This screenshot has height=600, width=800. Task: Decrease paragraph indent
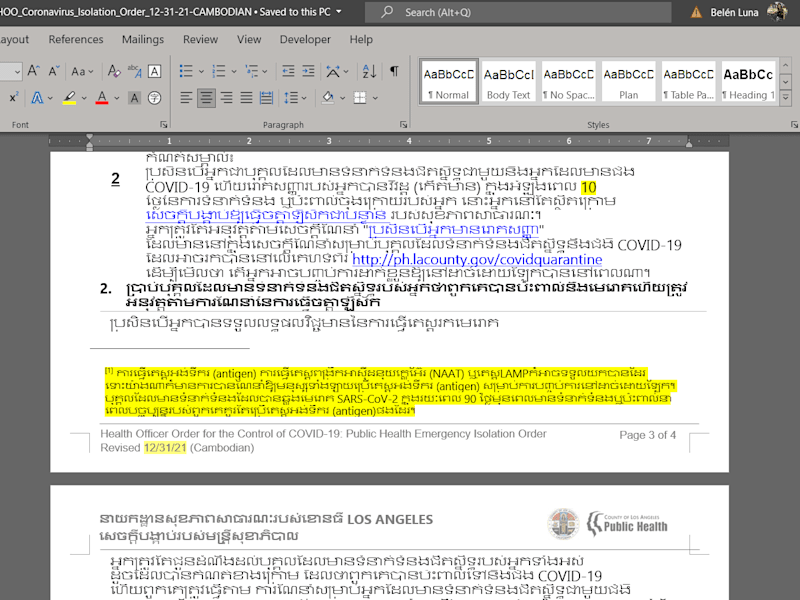click(x=288, y=71)
